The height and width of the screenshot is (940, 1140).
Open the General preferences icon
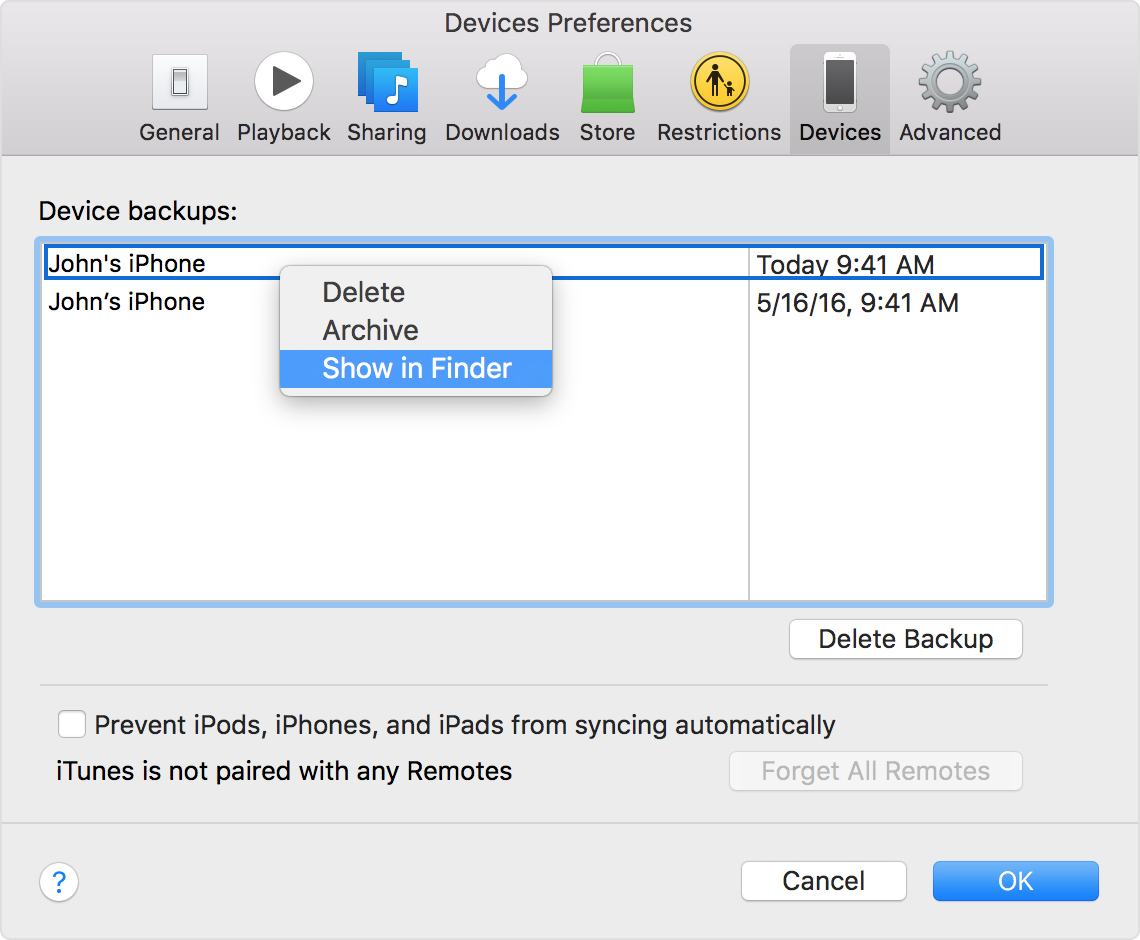click(x=179, y=83)
